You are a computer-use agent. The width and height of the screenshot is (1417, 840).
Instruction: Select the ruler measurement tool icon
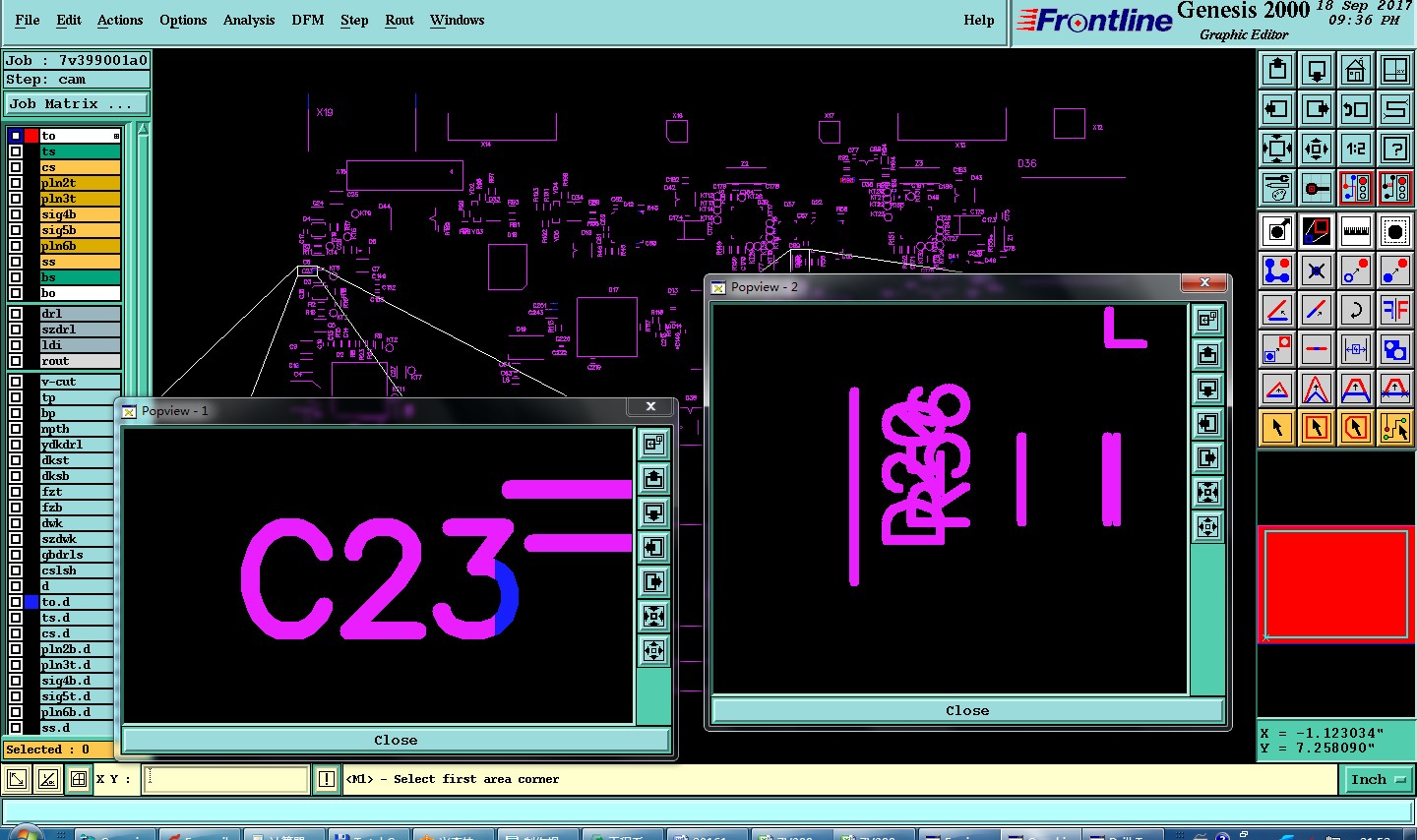[x=1356, y=231]
